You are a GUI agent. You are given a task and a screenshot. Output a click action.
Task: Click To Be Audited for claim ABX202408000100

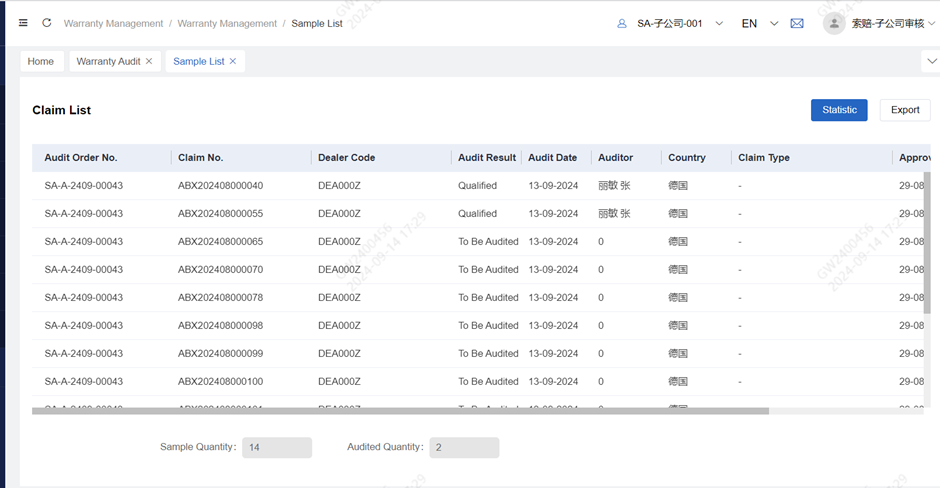coord(488,381)
